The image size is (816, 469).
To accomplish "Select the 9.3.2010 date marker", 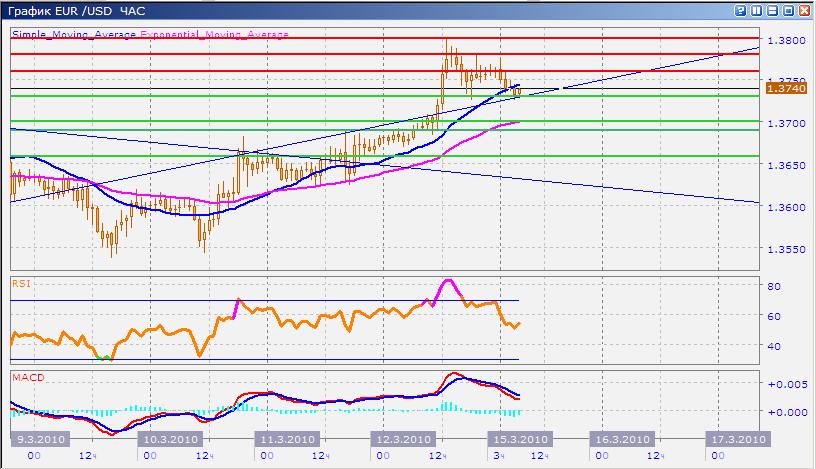I will (x=36, y=439).
